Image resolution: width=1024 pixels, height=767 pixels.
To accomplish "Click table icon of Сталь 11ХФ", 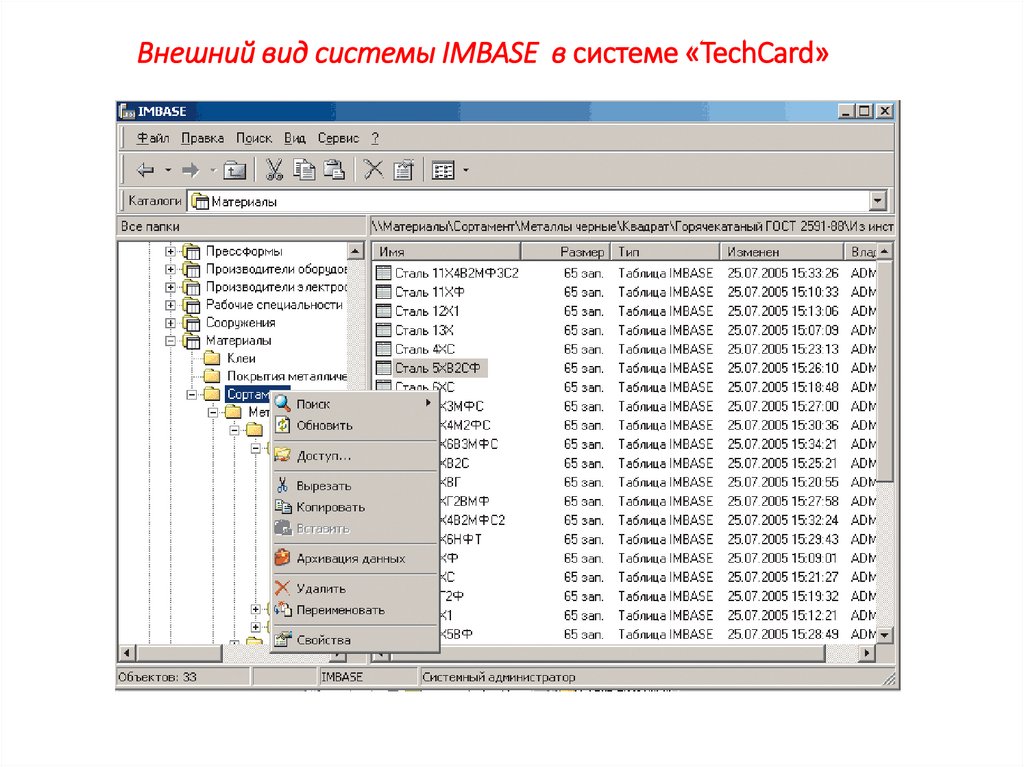I will pos(383,292).
